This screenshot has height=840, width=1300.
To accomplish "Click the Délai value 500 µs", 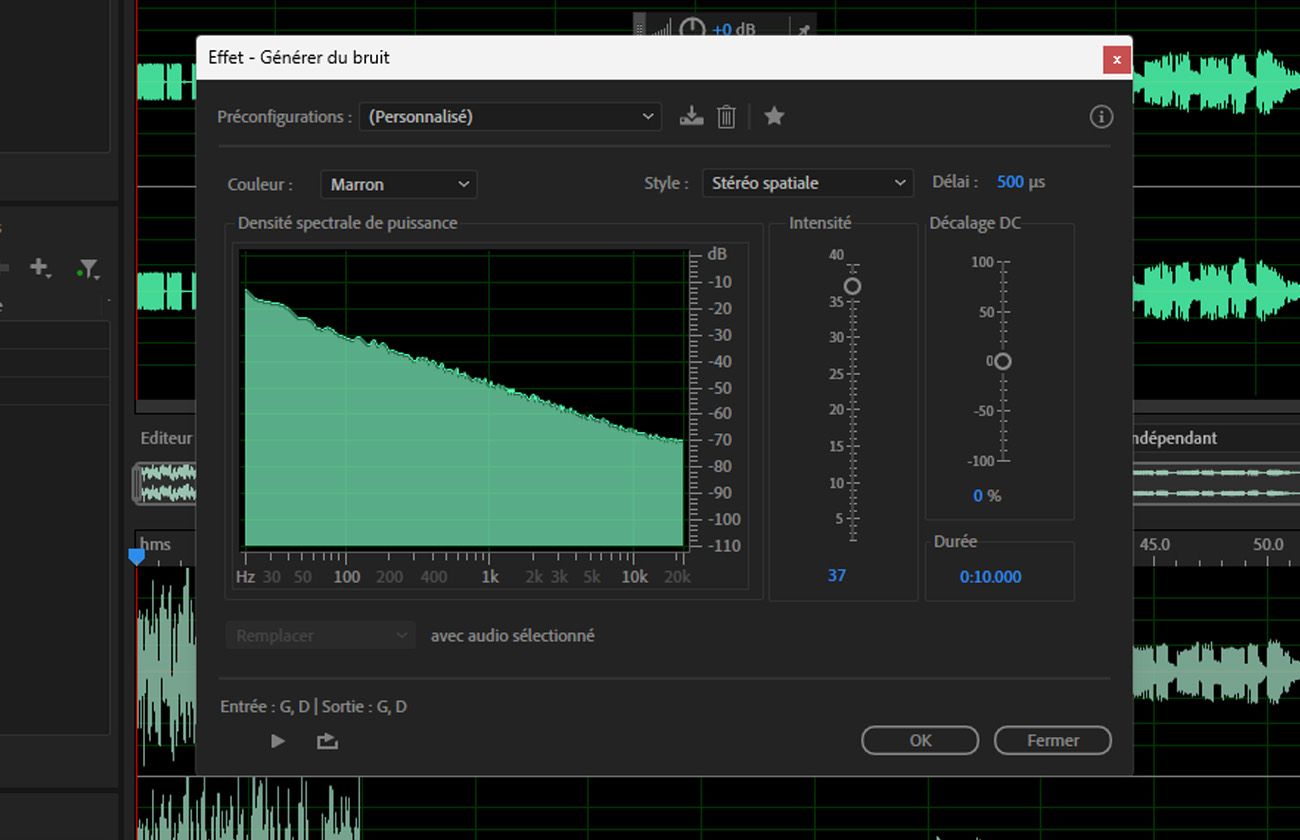I will pyautogui.click(x=1021, y=182).
